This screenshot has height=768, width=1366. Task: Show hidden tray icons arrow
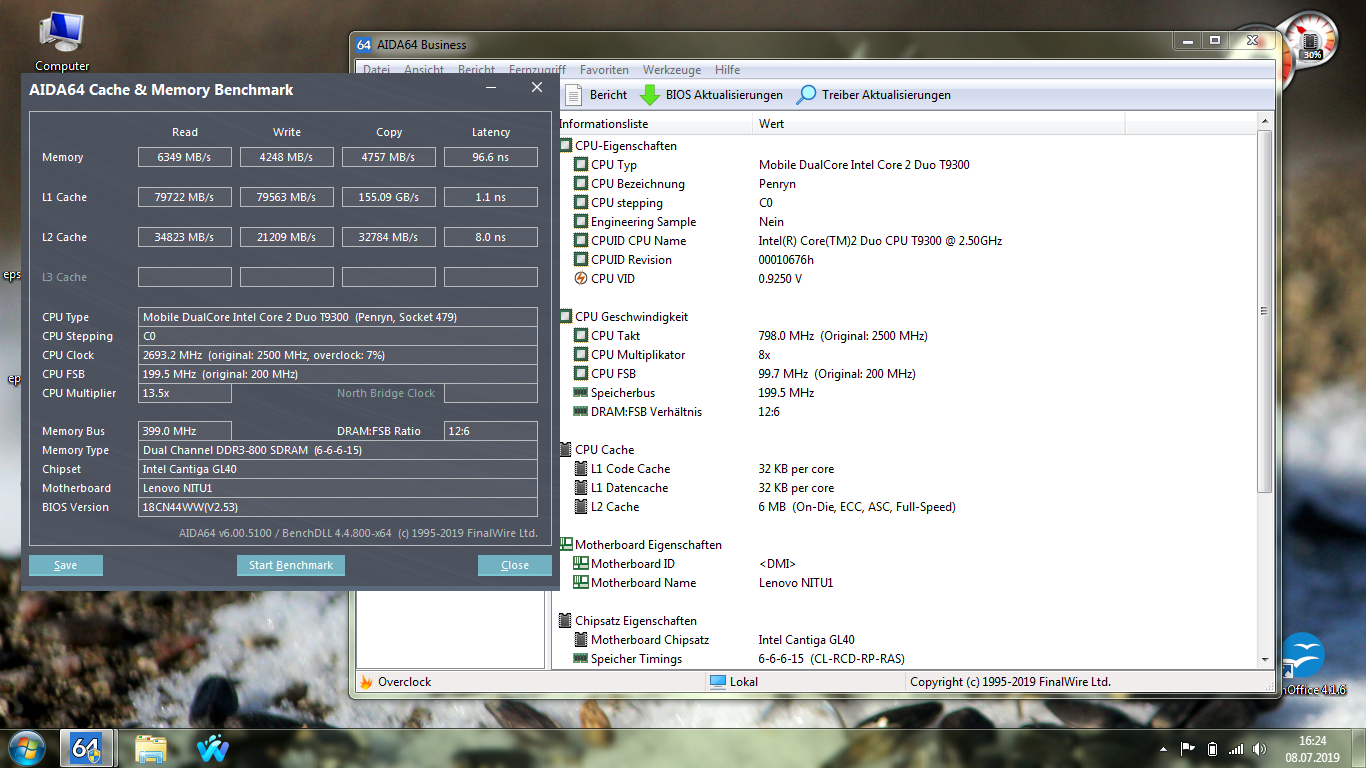(1163, 749)
